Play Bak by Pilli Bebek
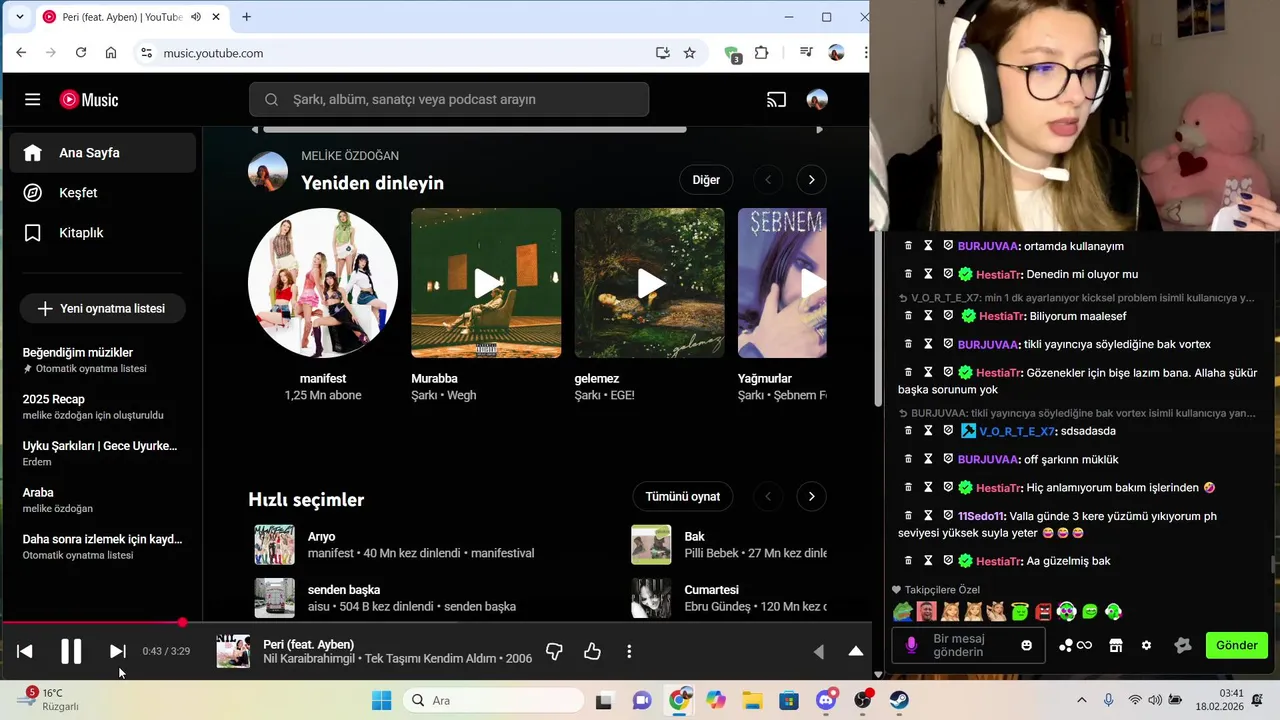 pos(651,545)
